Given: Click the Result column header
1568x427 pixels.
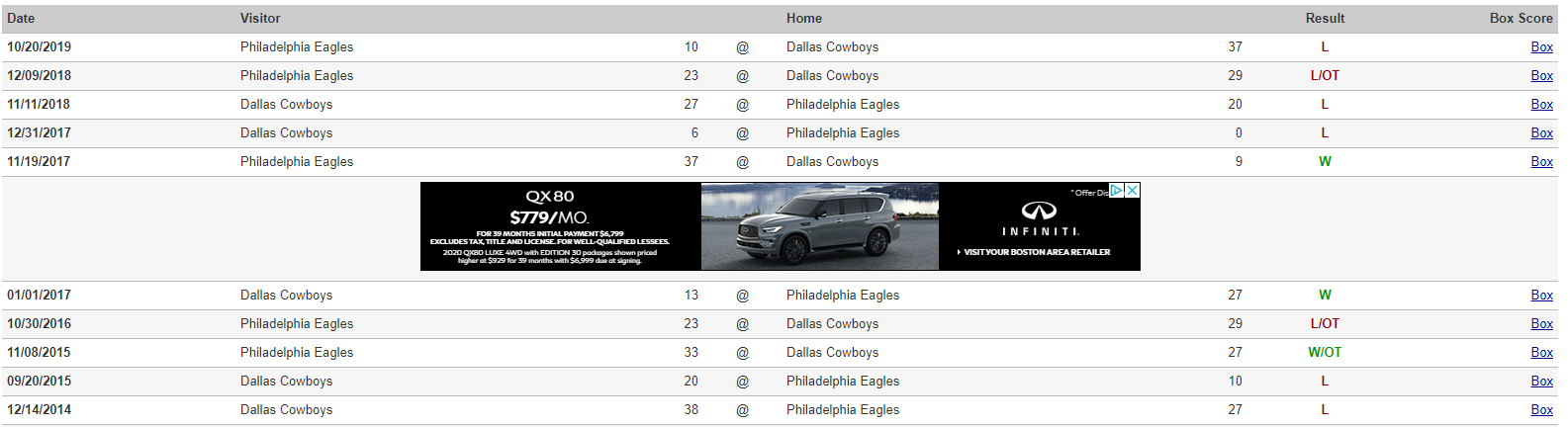Looking at the screenshot, I should [1325, 18].
